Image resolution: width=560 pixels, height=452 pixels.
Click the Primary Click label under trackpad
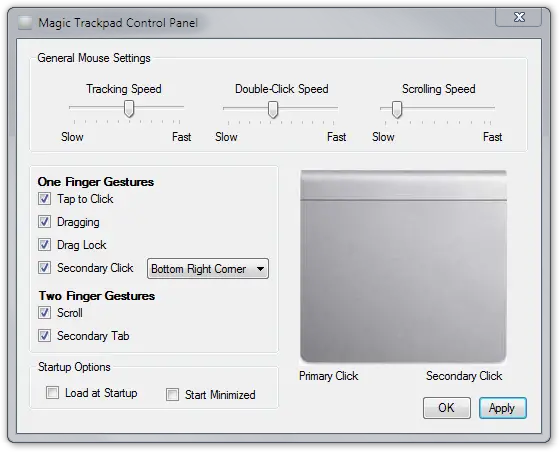click(329, 376)
